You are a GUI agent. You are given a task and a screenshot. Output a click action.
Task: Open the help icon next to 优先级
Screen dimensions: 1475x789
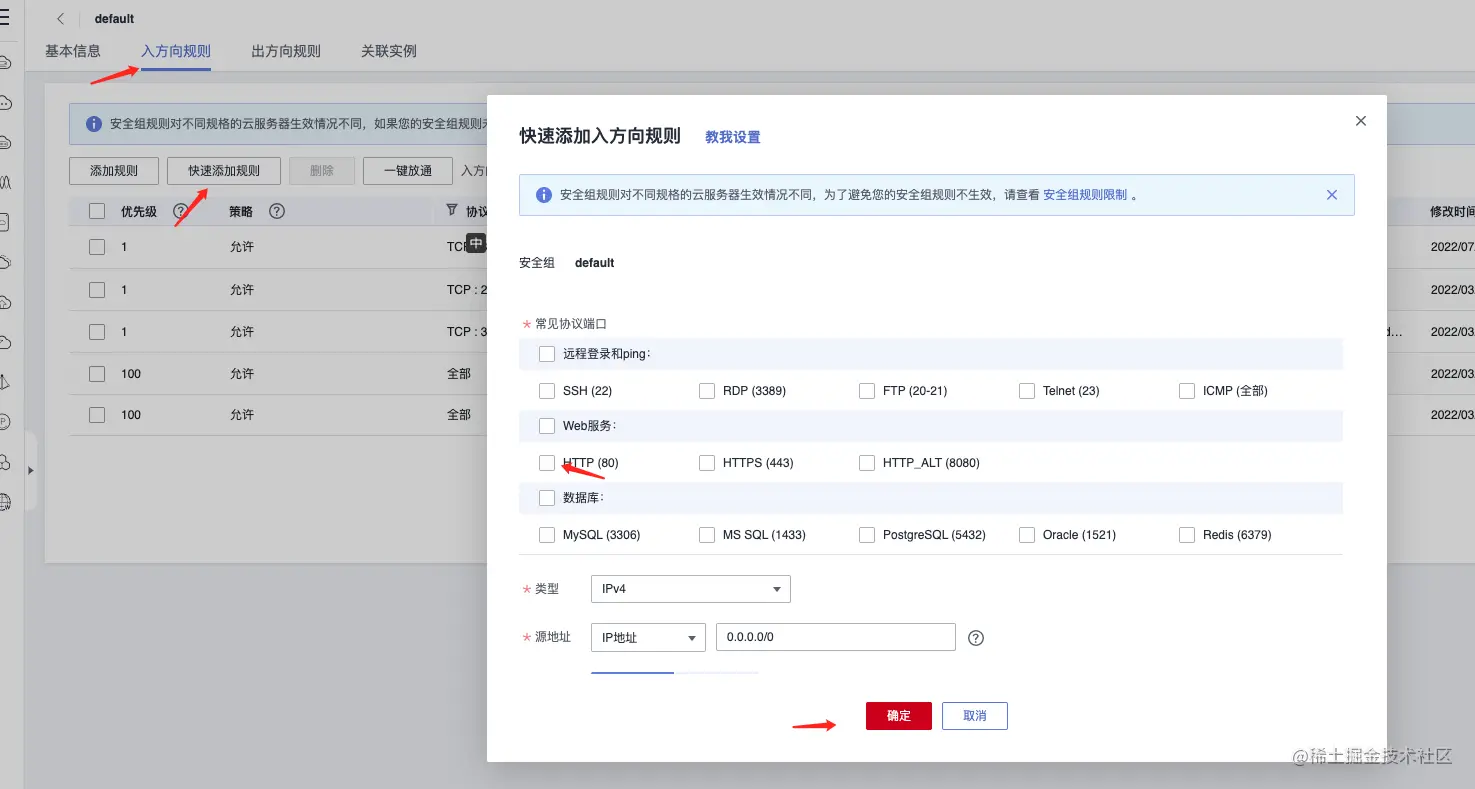(181, 211)
